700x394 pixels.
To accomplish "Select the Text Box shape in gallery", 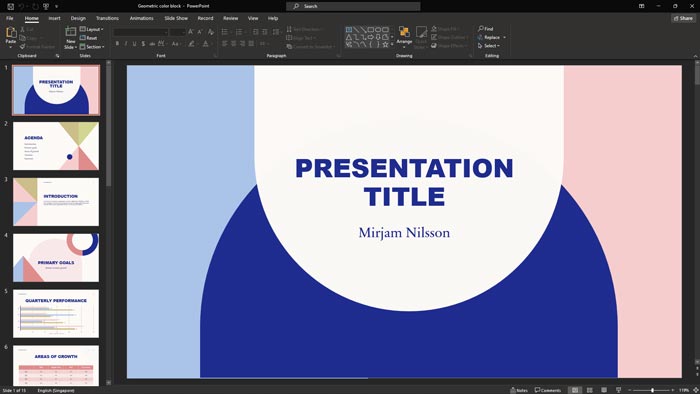I will 349,29.
